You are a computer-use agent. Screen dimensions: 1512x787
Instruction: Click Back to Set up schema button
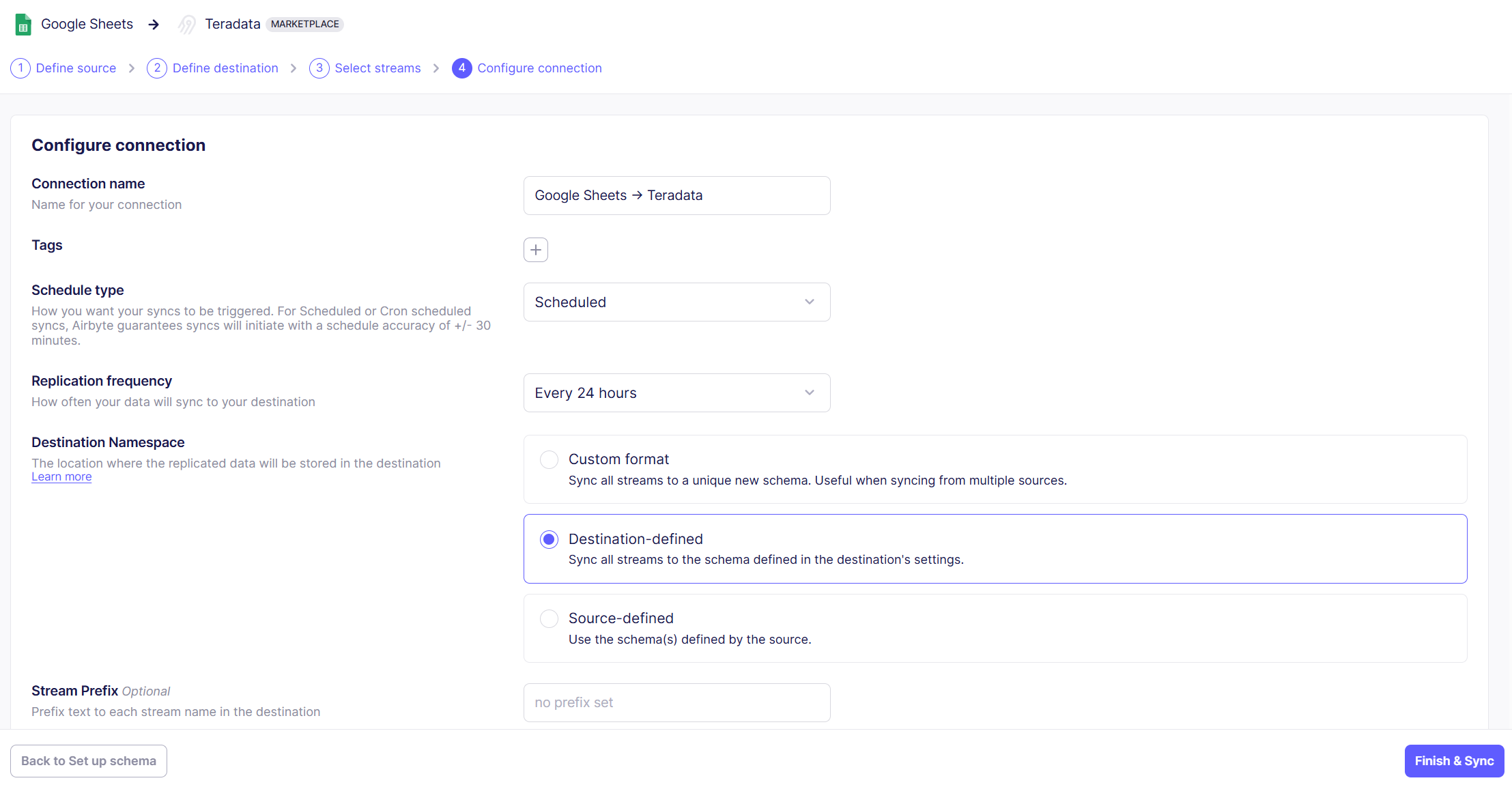[x=89, y=761]
